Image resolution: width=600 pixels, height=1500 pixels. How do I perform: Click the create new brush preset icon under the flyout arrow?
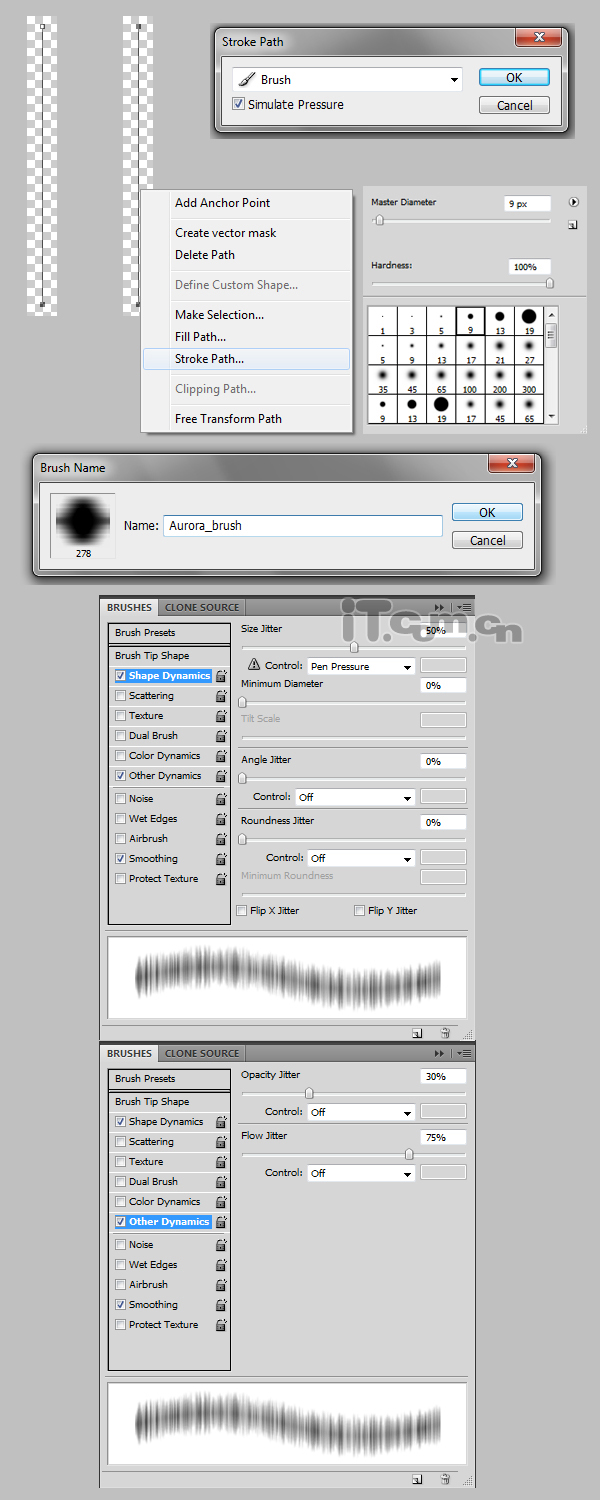pos(573,225)
